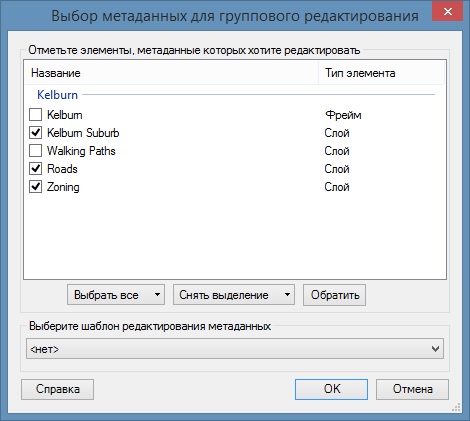The image size is (470, 421).
Task: Enable the Walking Paths checkbox
Action: tap(35, 151)
